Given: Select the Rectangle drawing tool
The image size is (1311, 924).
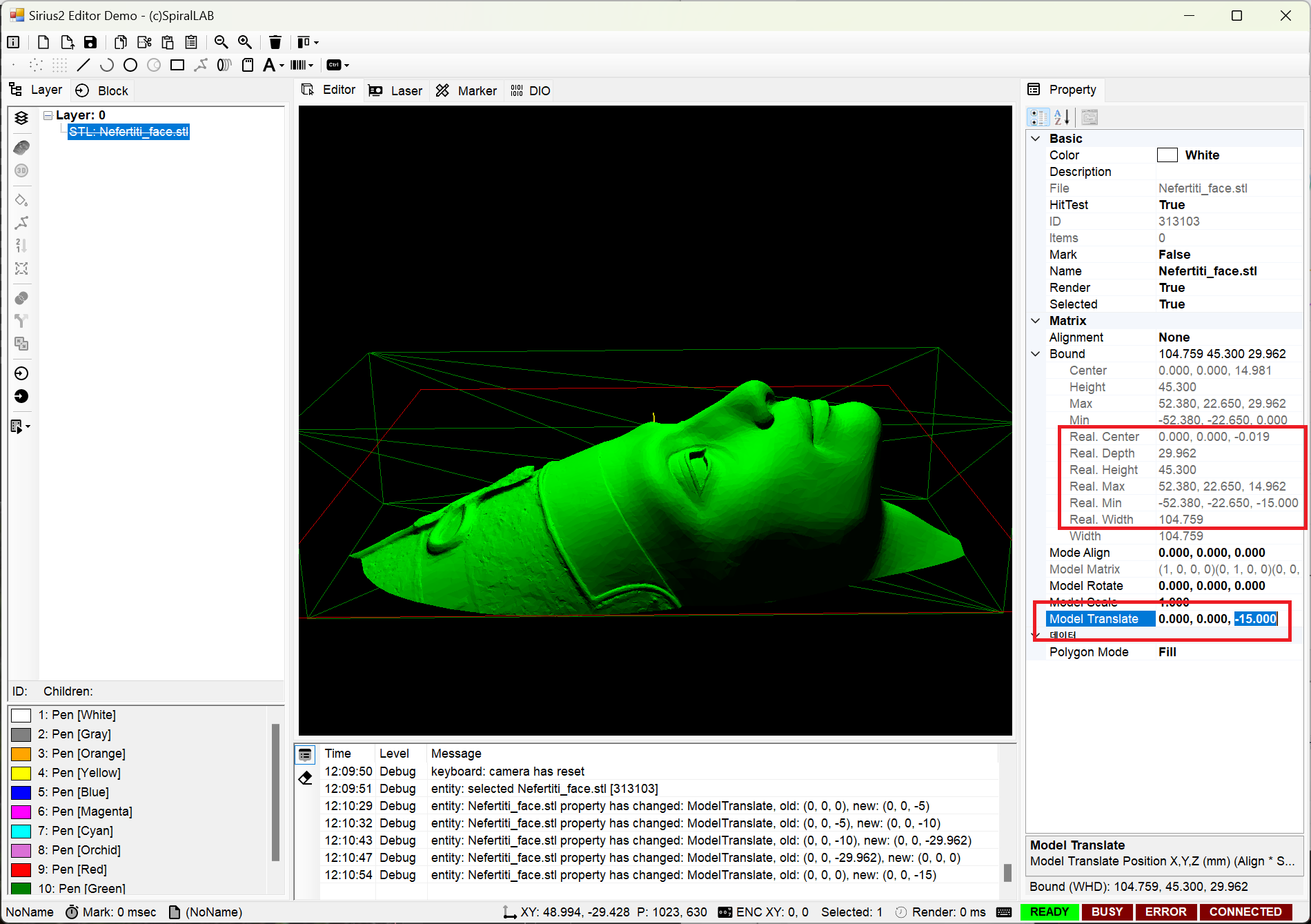Looking at the screenshot, I should point(177,65).
